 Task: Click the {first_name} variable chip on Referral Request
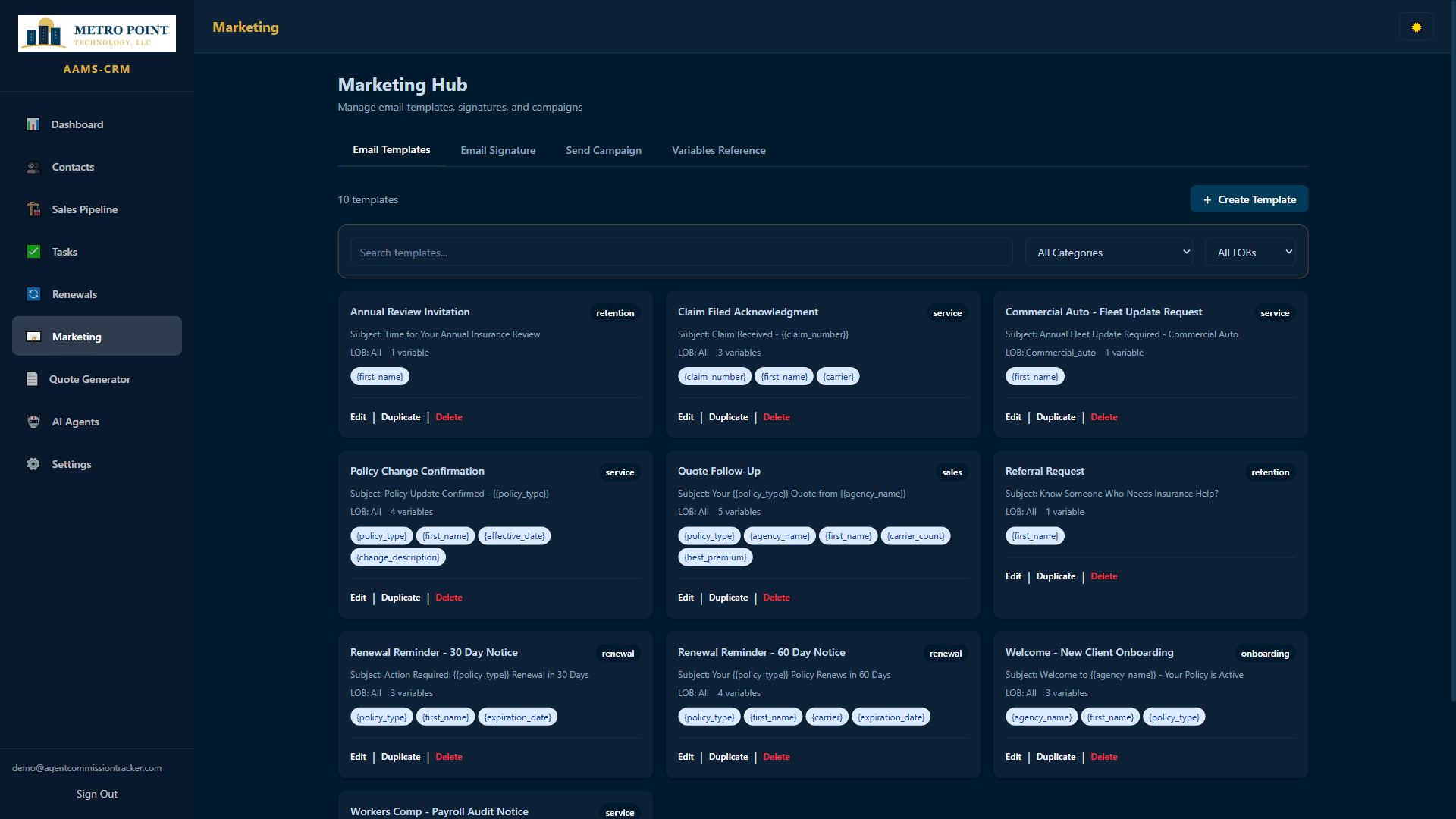(1034, 535)
